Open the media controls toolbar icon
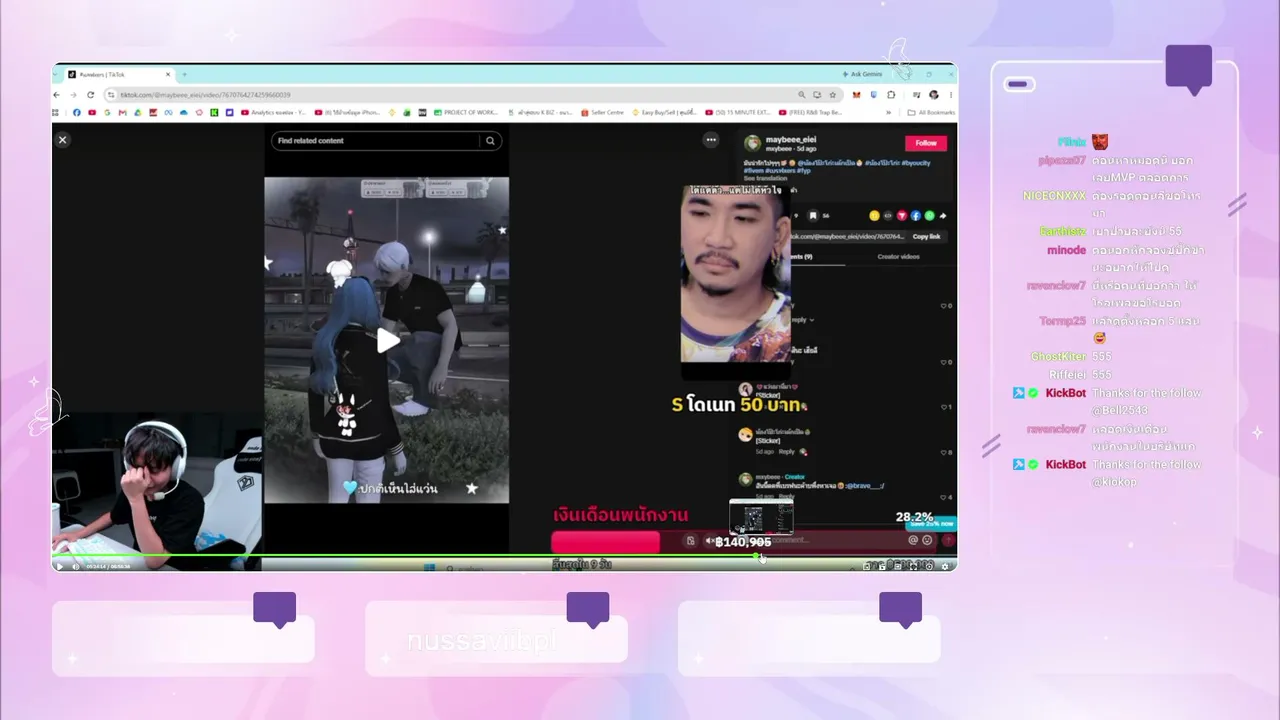Screen dimensions: 1280x720 (916, 95)
